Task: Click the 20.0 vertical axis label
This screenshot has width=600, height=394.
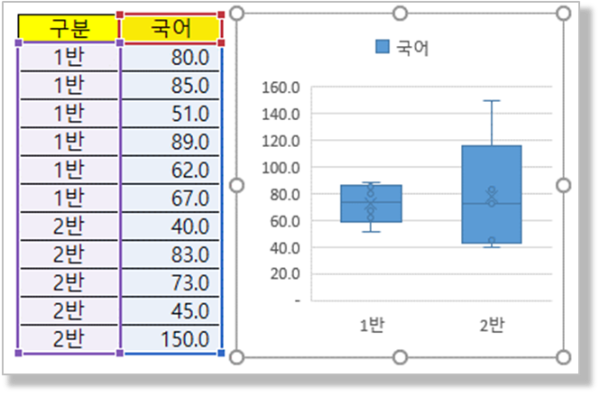Action: (285, 274)
